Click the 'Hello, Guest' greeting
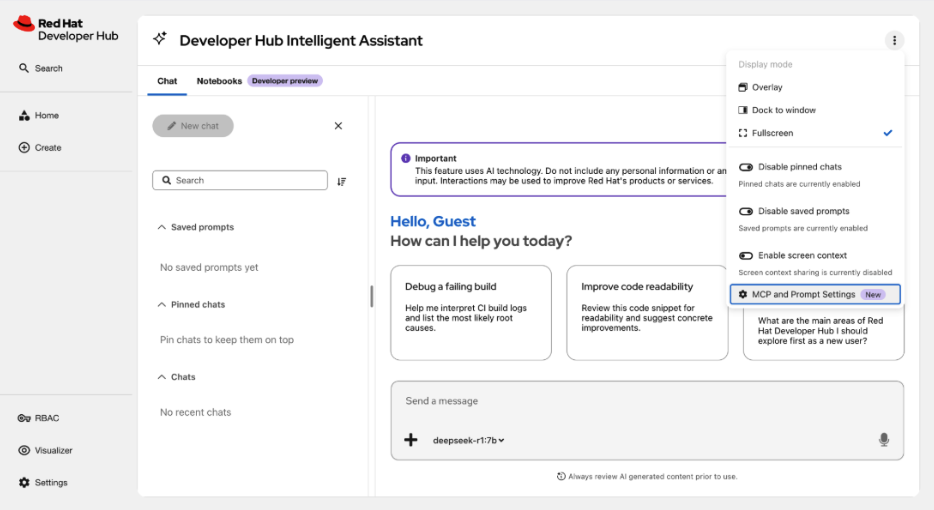The image size is (934, 510). pos(433,222)
